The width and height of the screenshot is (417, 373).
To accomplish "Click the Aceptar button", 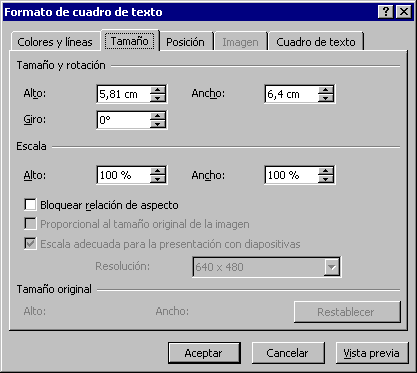I will 204,353.
